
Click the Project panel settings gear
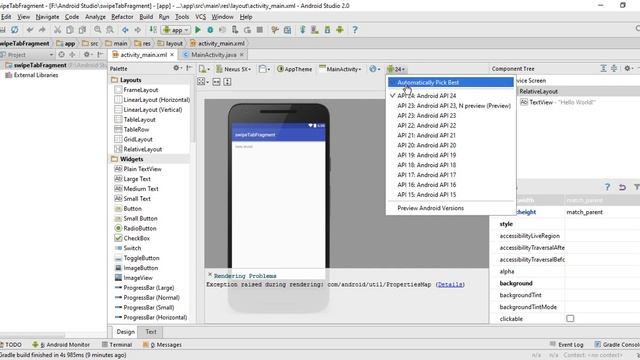(87, 54)
